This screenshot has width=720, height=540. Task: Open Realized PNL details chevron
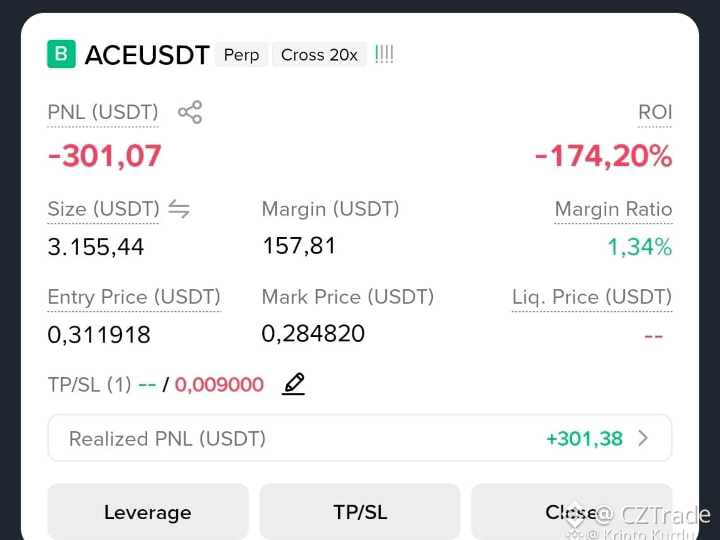click(x=643, y=438)
